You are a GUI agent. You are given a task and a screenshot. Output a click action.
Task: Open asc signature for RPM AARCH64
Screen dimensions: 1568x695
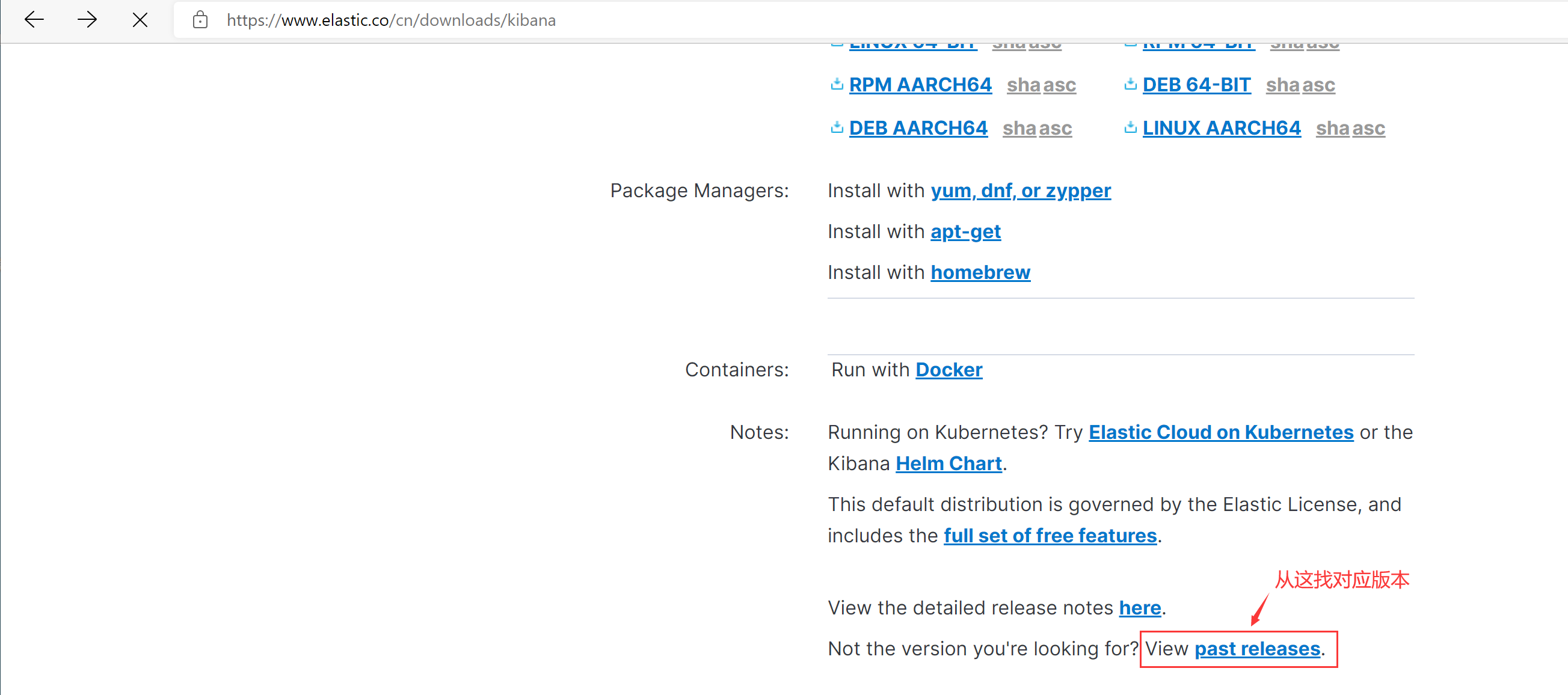(1059, 85)
